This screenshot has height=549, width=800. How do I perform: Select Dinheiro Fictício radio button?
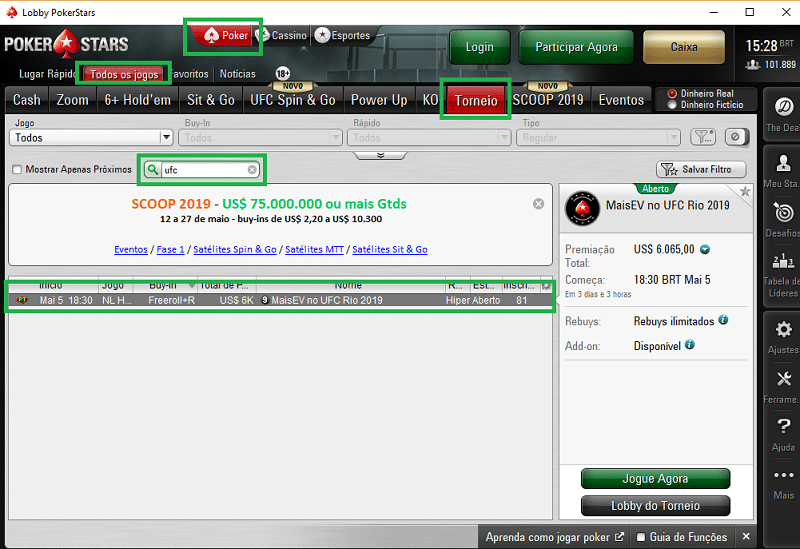pyautogui.click(x=672, y=105)
